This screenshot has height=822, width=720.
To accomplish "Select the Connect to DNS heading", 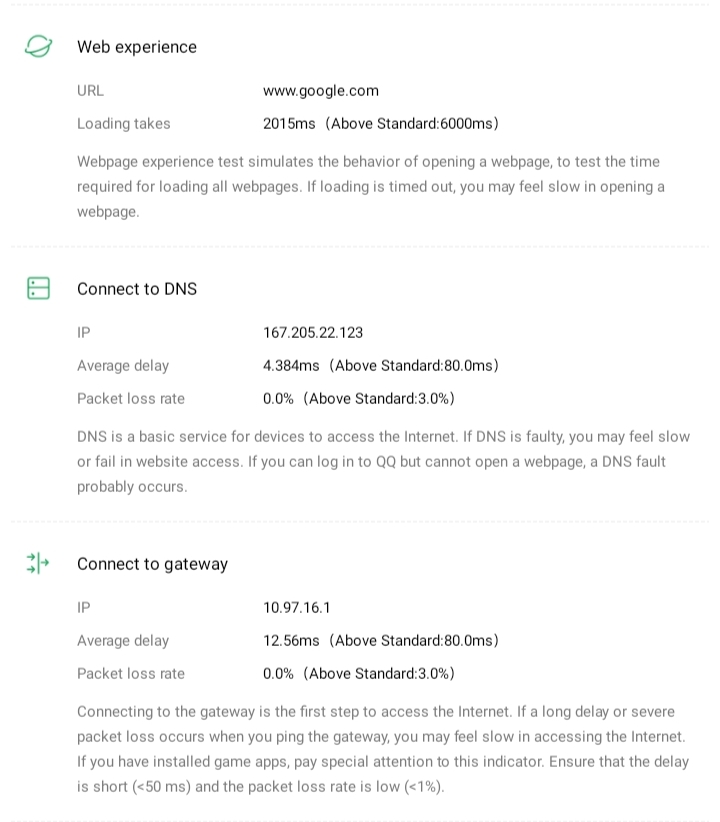I will 137,289.
